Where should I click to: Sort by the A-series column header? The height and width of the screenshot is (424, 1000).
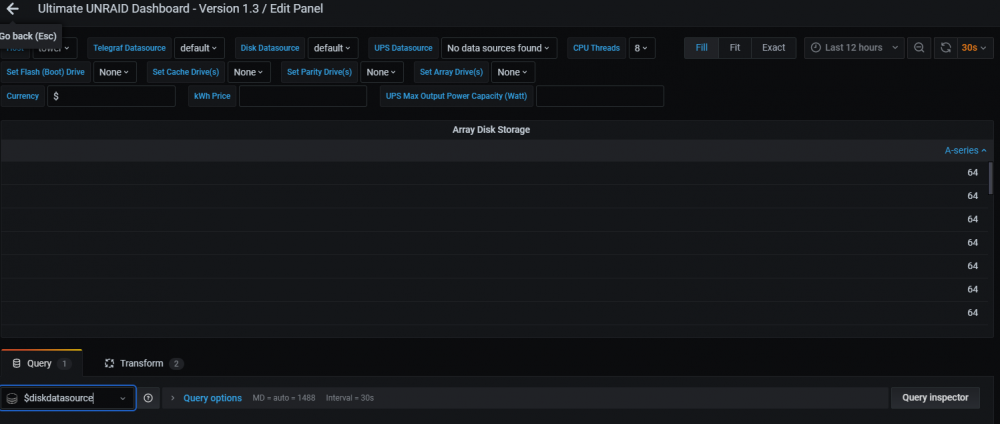point(966,150)
